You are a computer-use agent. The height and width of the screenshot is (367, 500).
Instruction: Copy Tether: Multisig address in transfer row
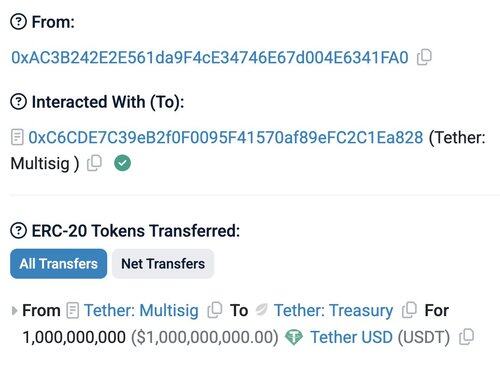215,310
